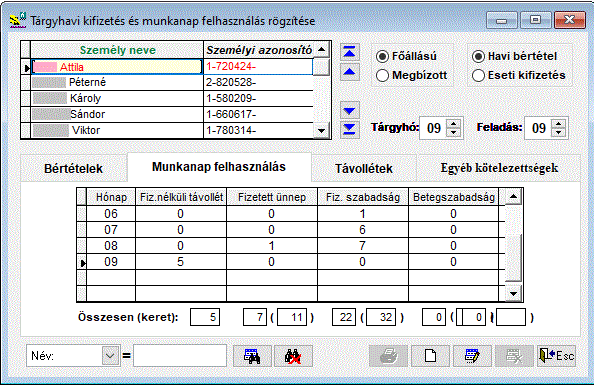Increase the Tárgyhó month value
Image resolution: width=594 pixels, height=386 pixels.
coord(453,123)
